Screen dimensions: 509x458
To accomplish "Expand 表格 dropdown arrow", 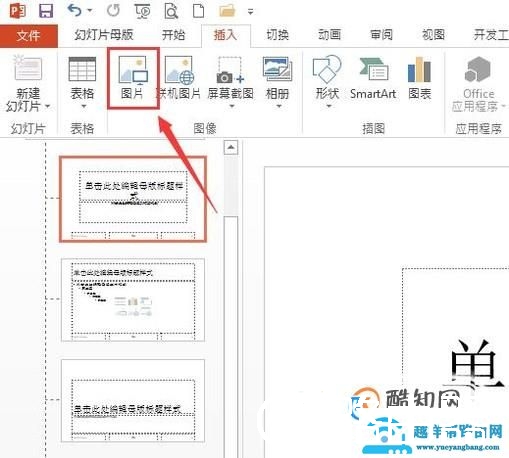I will 83,107.
